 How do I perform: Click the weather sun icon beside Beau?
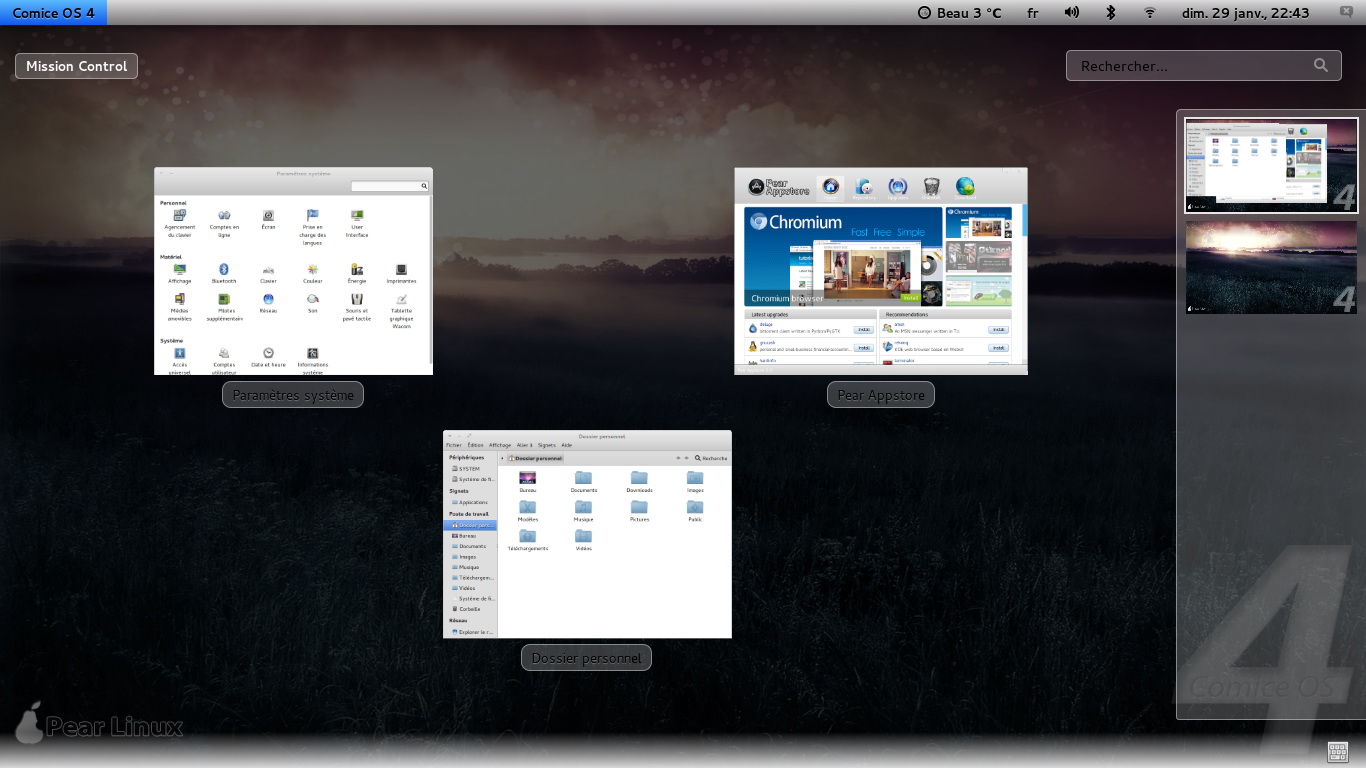924,13
